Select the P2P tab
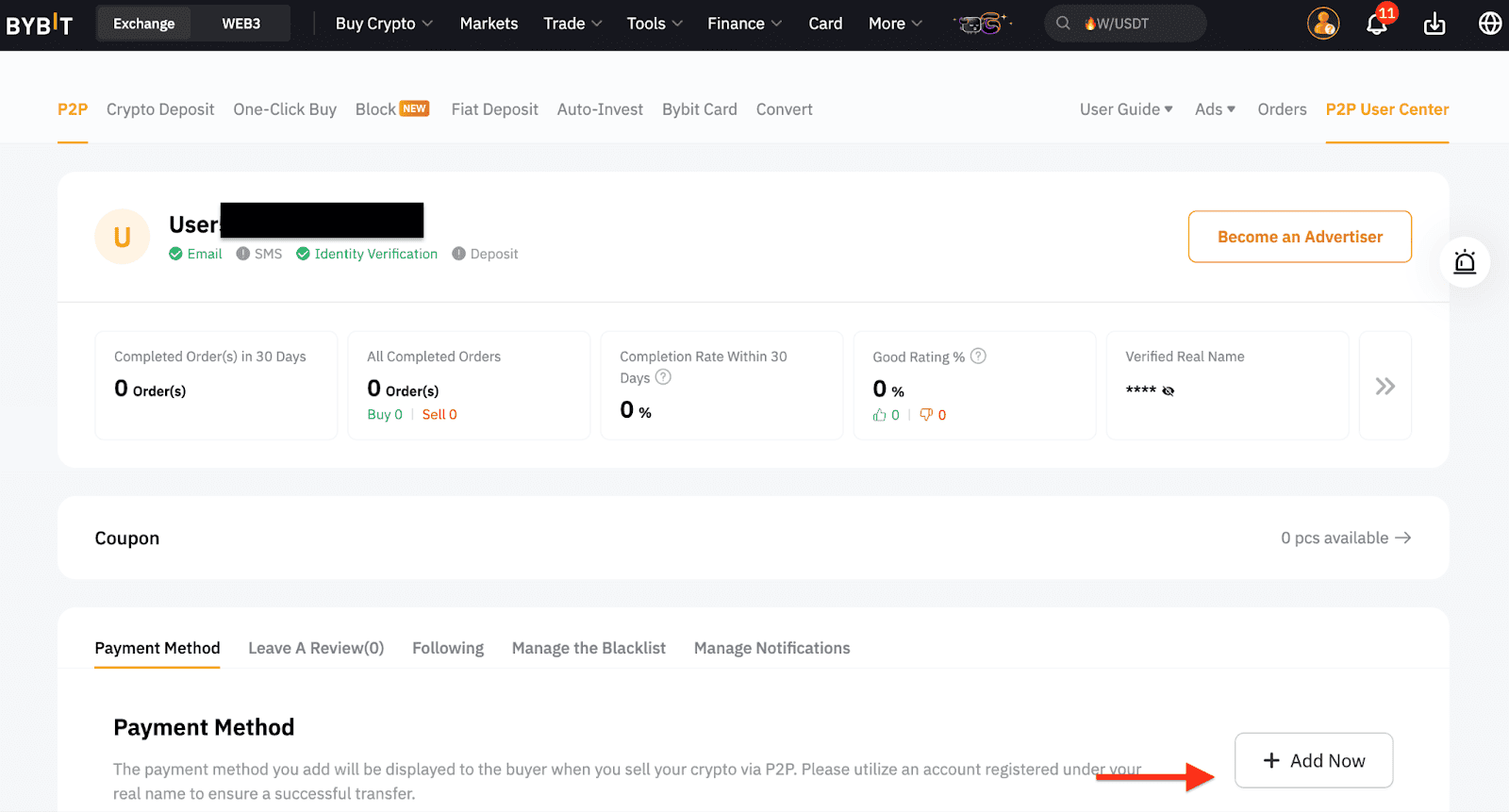Viewport: 1509px width, 812px height. click(x=73, y=109)
